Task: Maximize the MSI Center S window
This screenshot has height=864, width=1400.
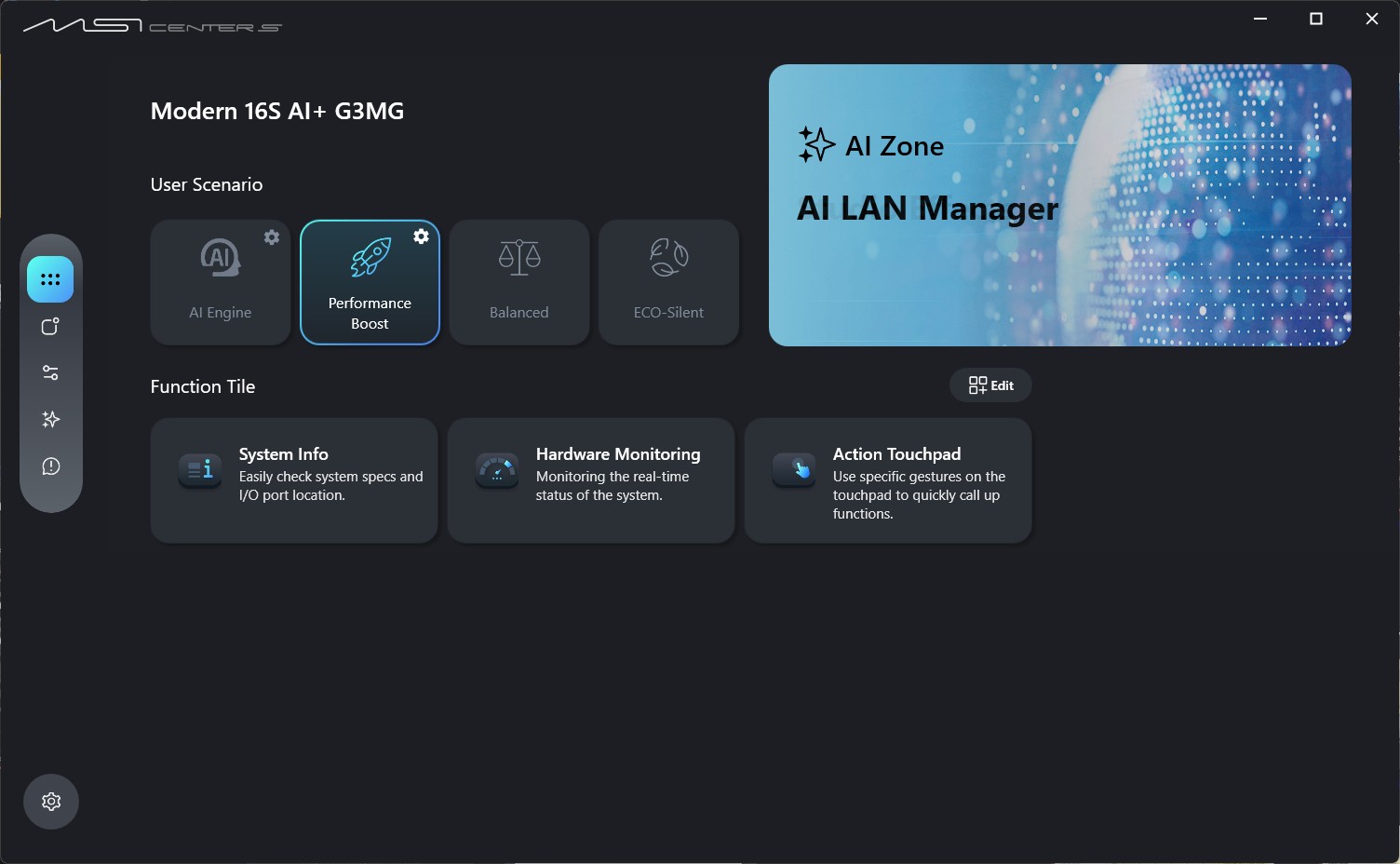Action: click(x=1316, y=19)
